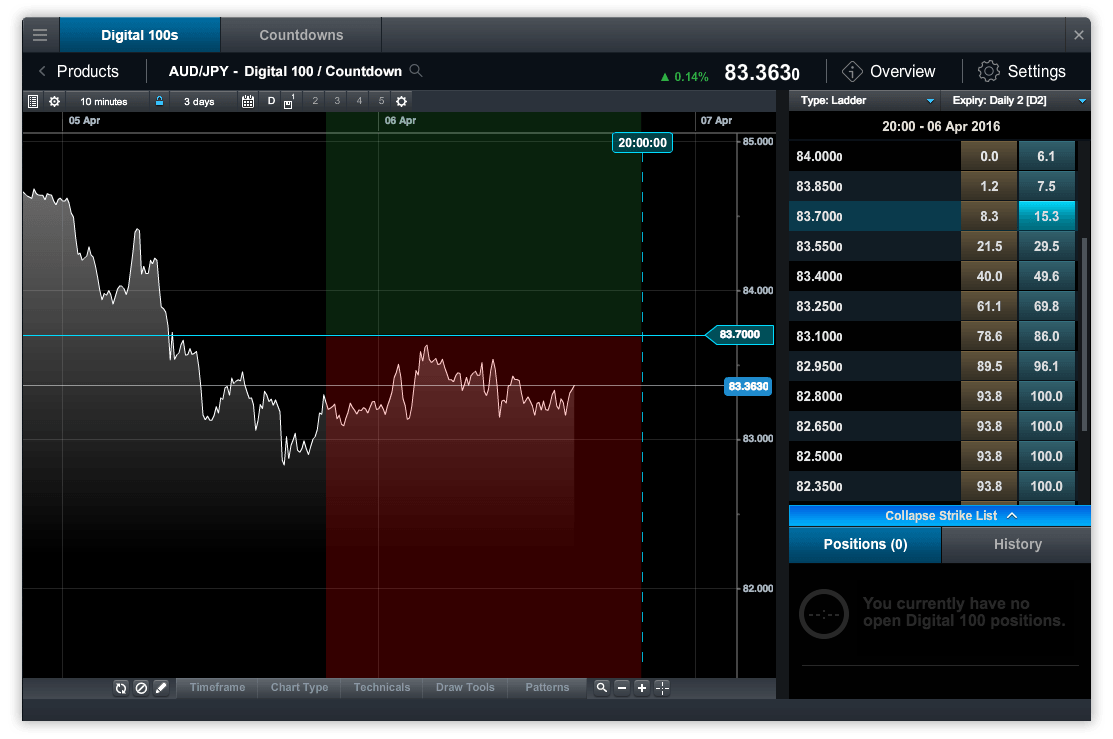Activate the chart magnifier zoom tool
The image size is (1113, 739).
click(601, 688)
